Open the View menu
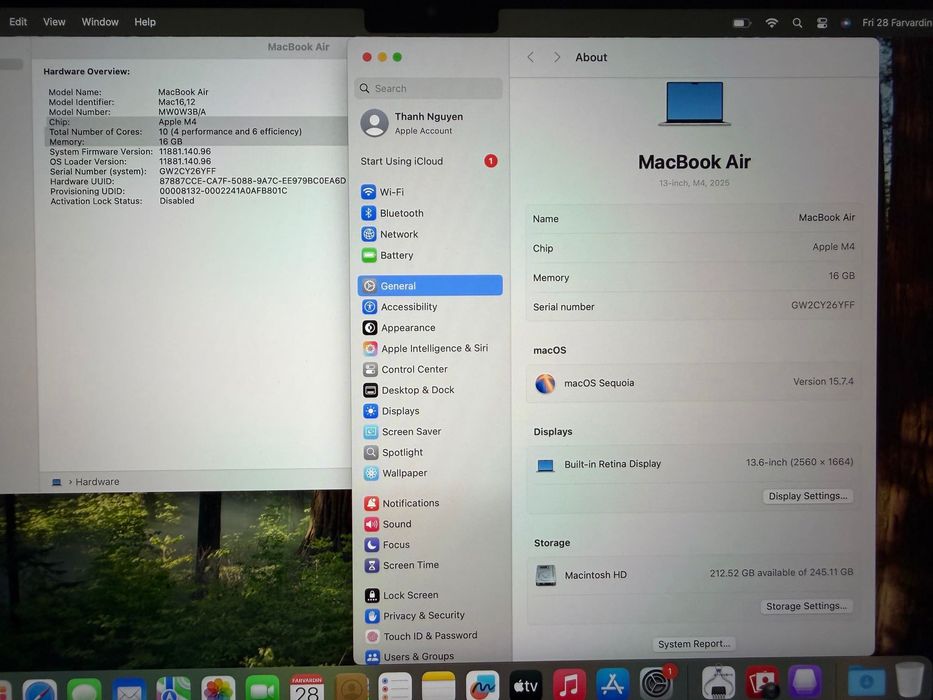The height and width of the screenshot is (700, 933). coord(54,22)
